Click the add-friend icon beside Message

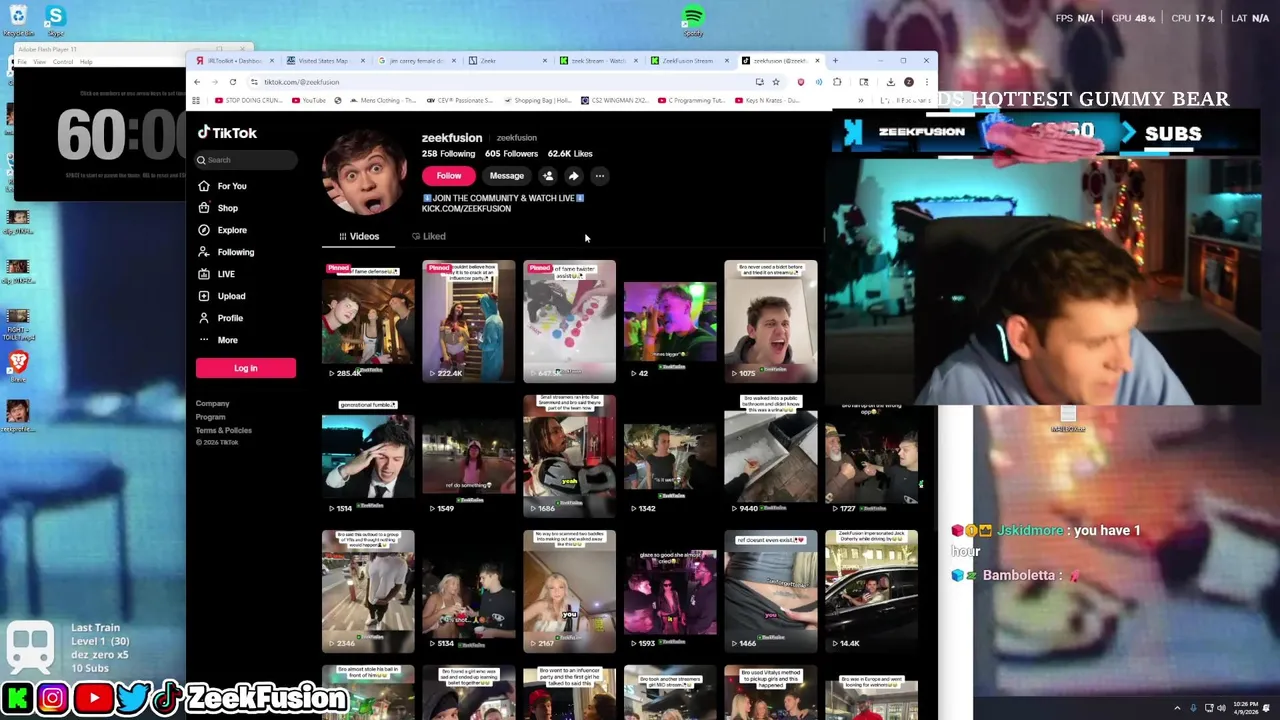(x=548, y=176)
